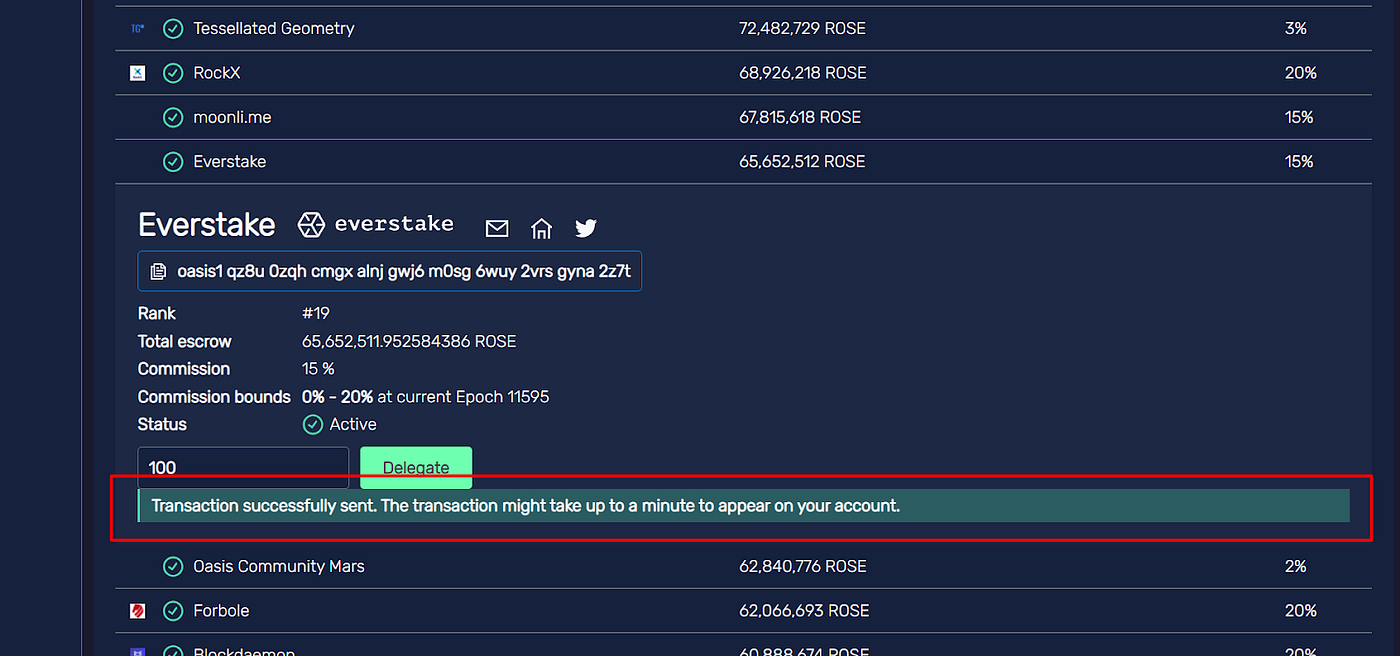Click the commission bounds 0% - 20% text
The width and height of the screenshot is (1400, 656).
338,397
